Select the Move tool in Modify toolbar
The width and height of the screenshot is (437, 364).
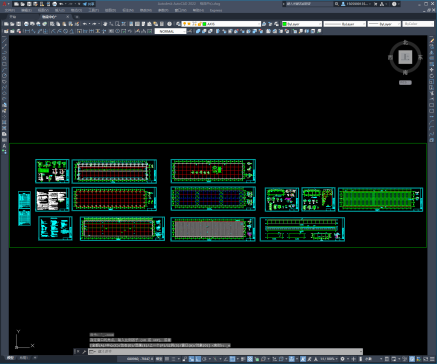click(x=432, y=70)
